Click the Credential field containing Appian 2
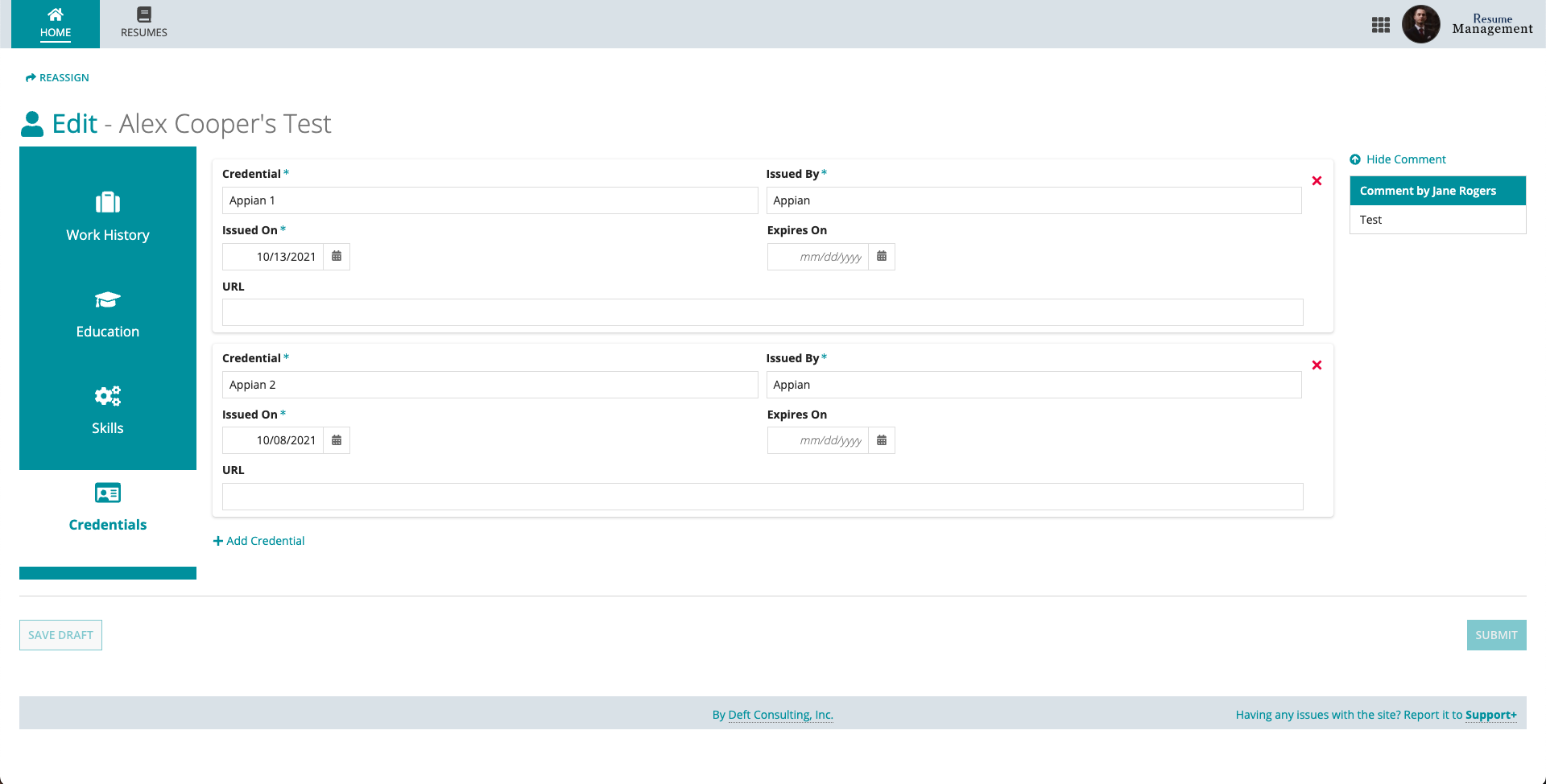Image resolution: width=1546 pixels, height=784 pixels. tap(490, 385)
